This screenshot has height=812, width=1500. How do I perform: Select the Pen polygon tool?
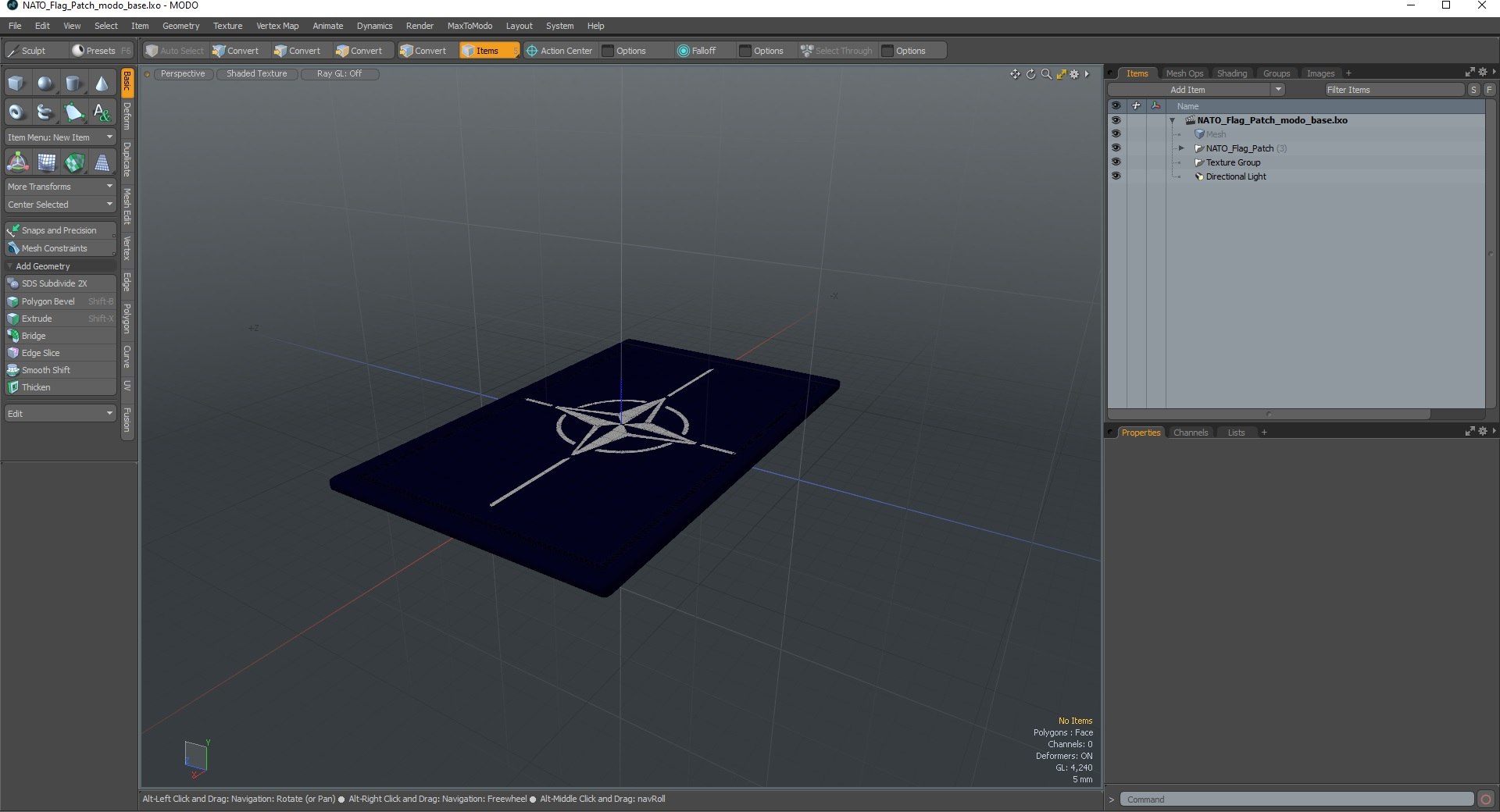(x=73, y=112)
